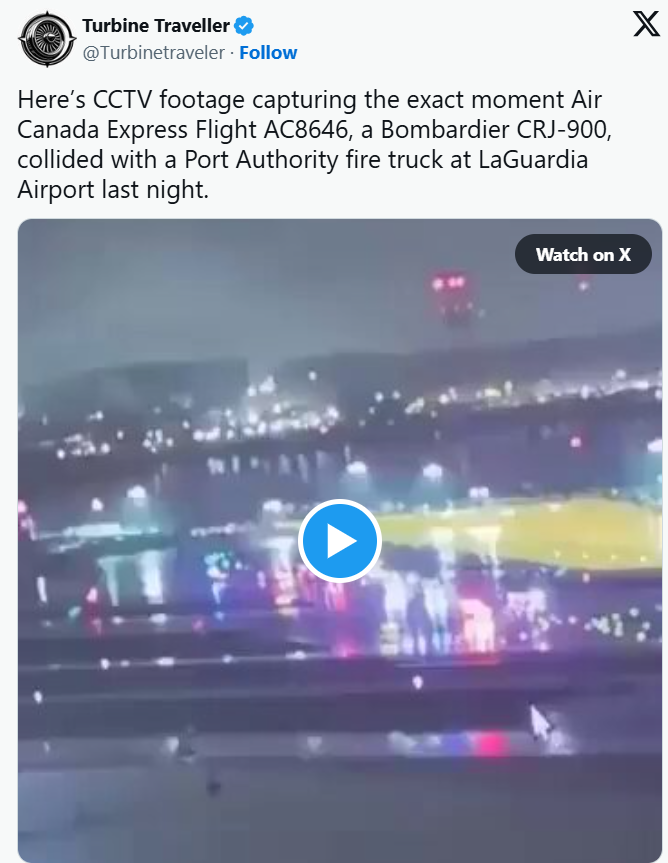
Task: Click the Turbine Traveller jet engine avatar
Action: (x=47, y=39)
